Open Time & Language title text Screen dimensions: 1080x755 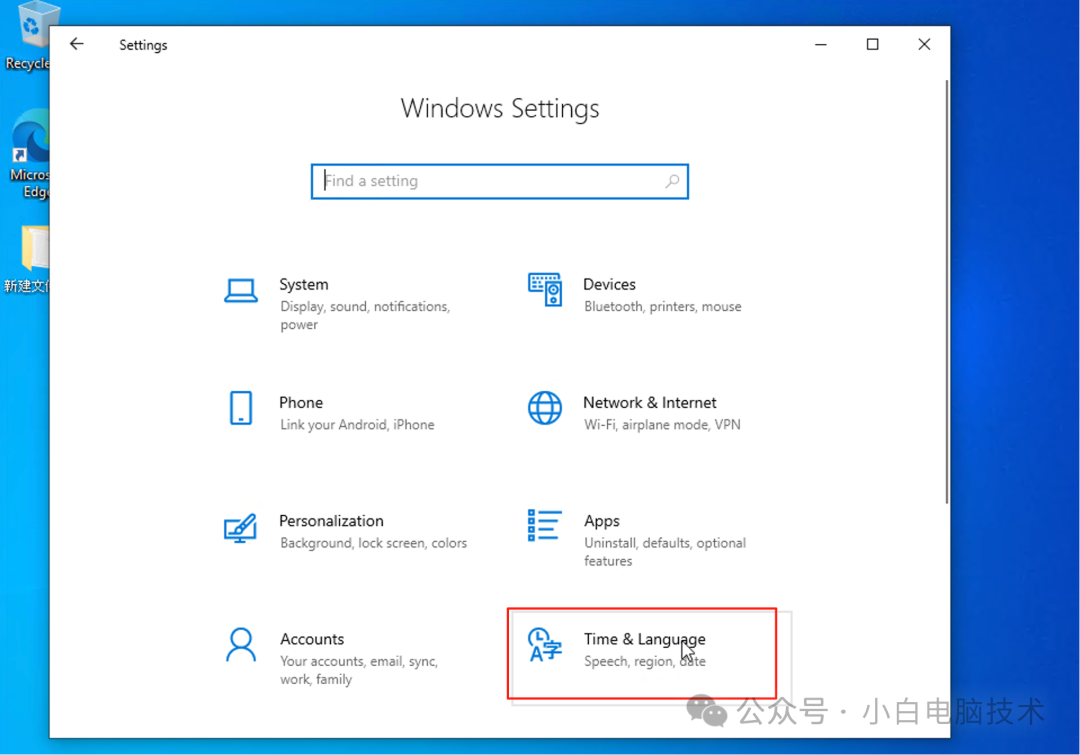pos(645,639)
